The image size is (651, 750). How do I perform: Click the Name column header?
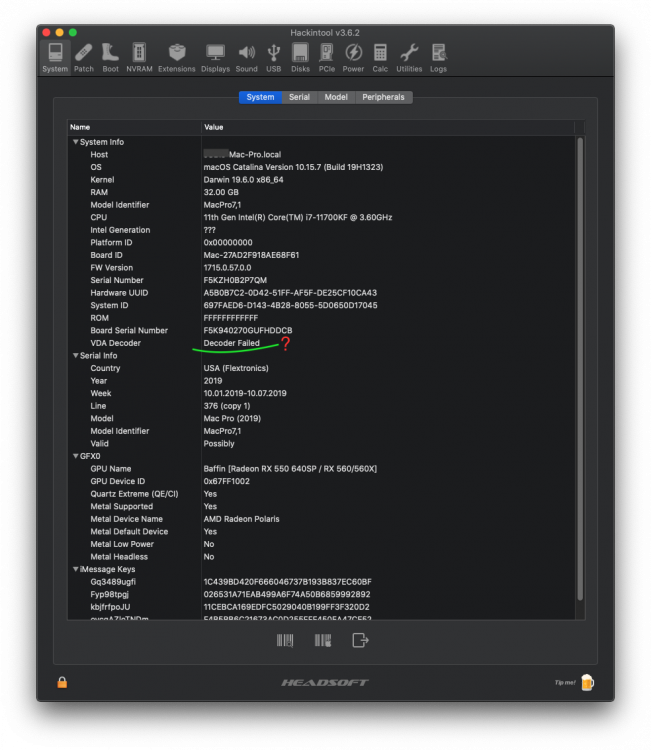(134, 127)
